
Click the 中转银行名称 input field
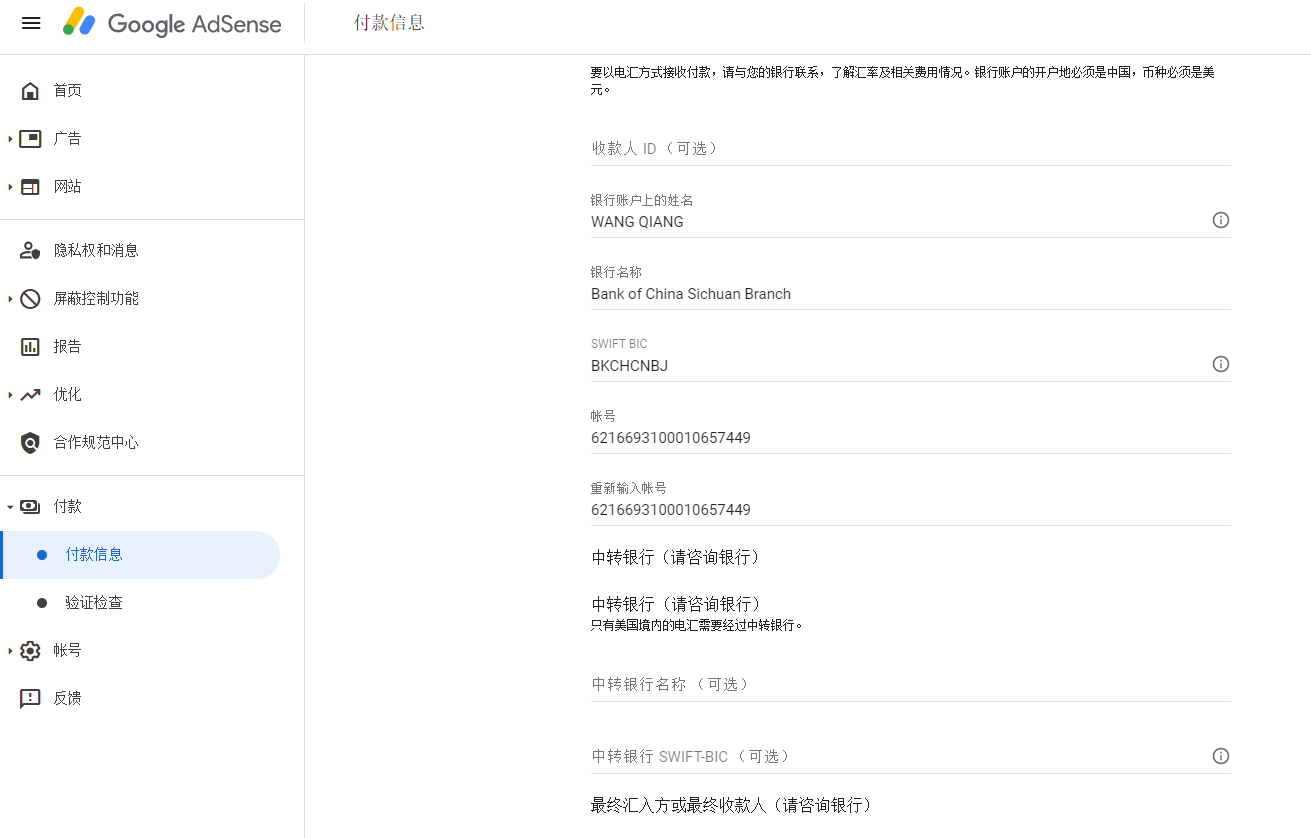910,684
